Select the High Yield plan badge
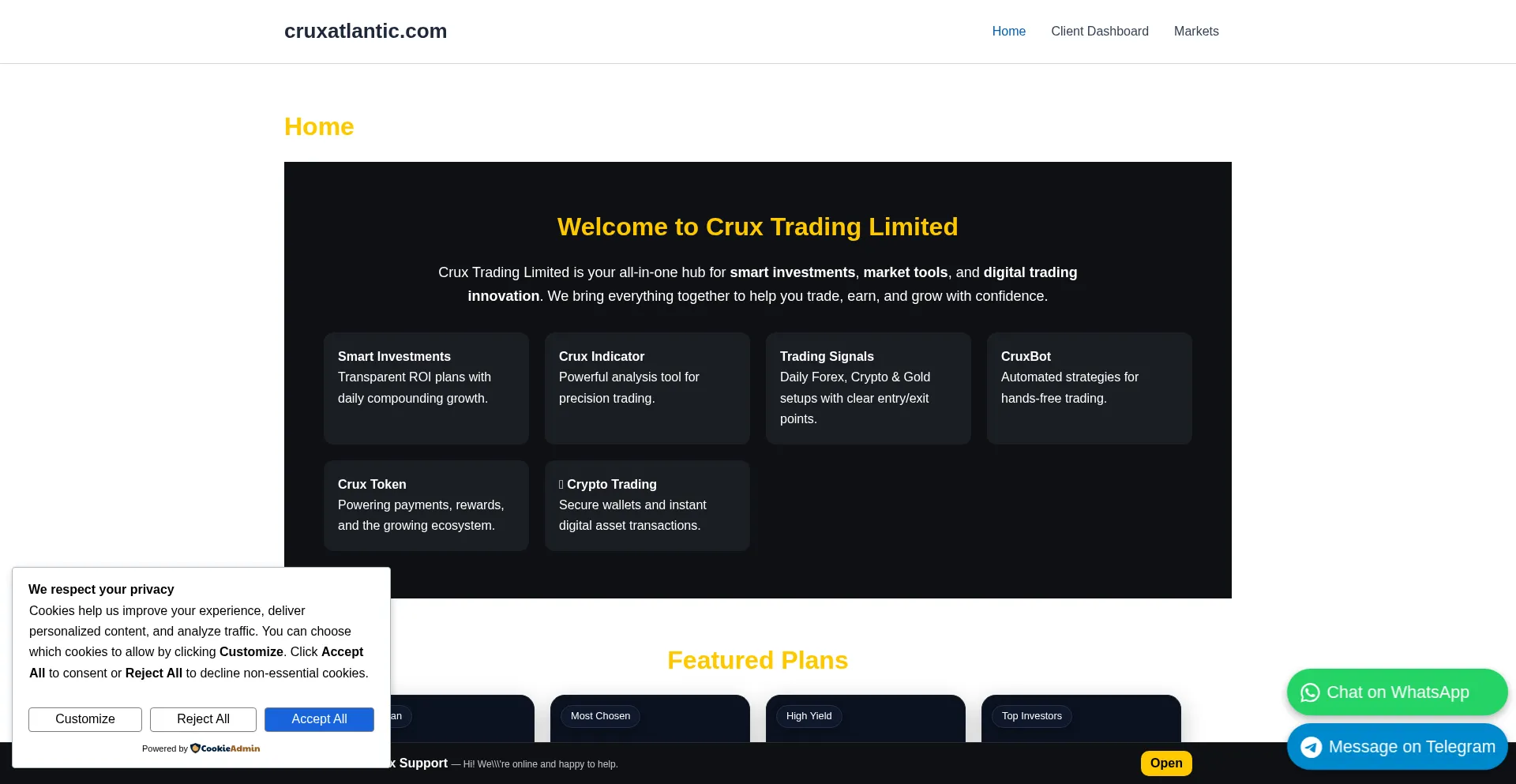Viewport: 1516px width, 784px height. 809,715
